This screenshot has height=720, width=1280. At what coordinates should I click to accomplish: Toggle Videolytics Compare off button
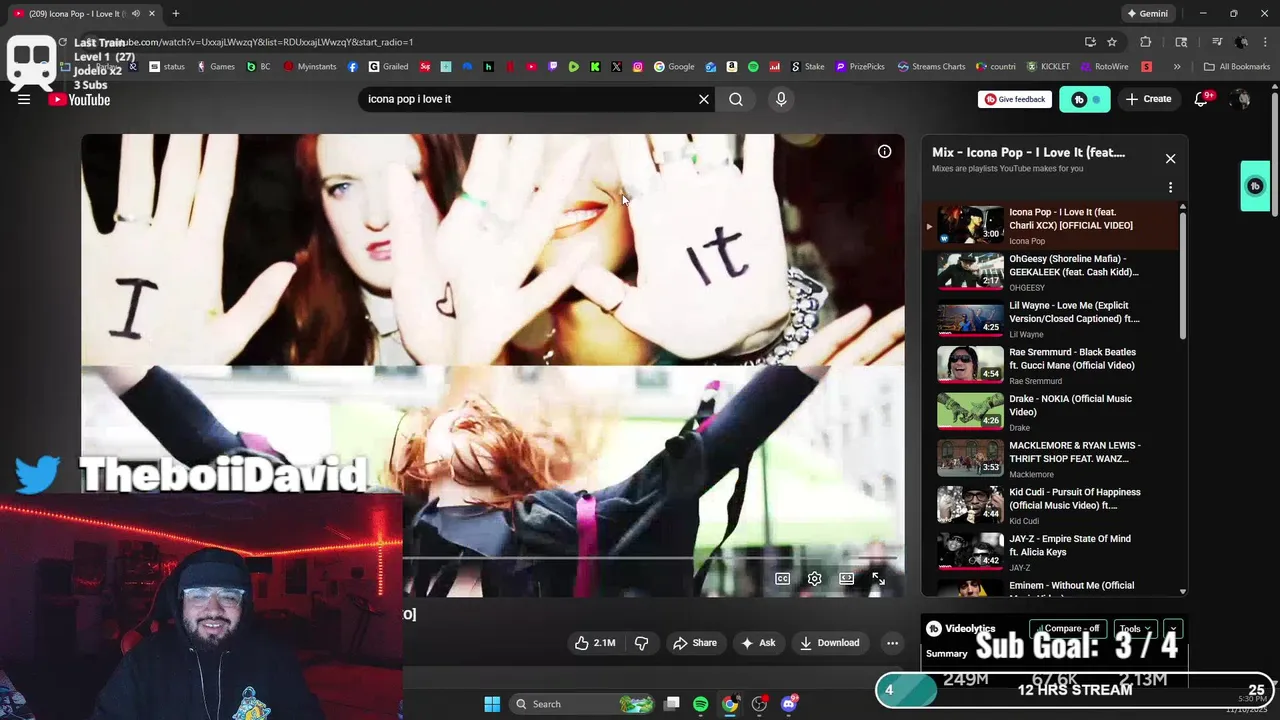[x=1070, y=629]
